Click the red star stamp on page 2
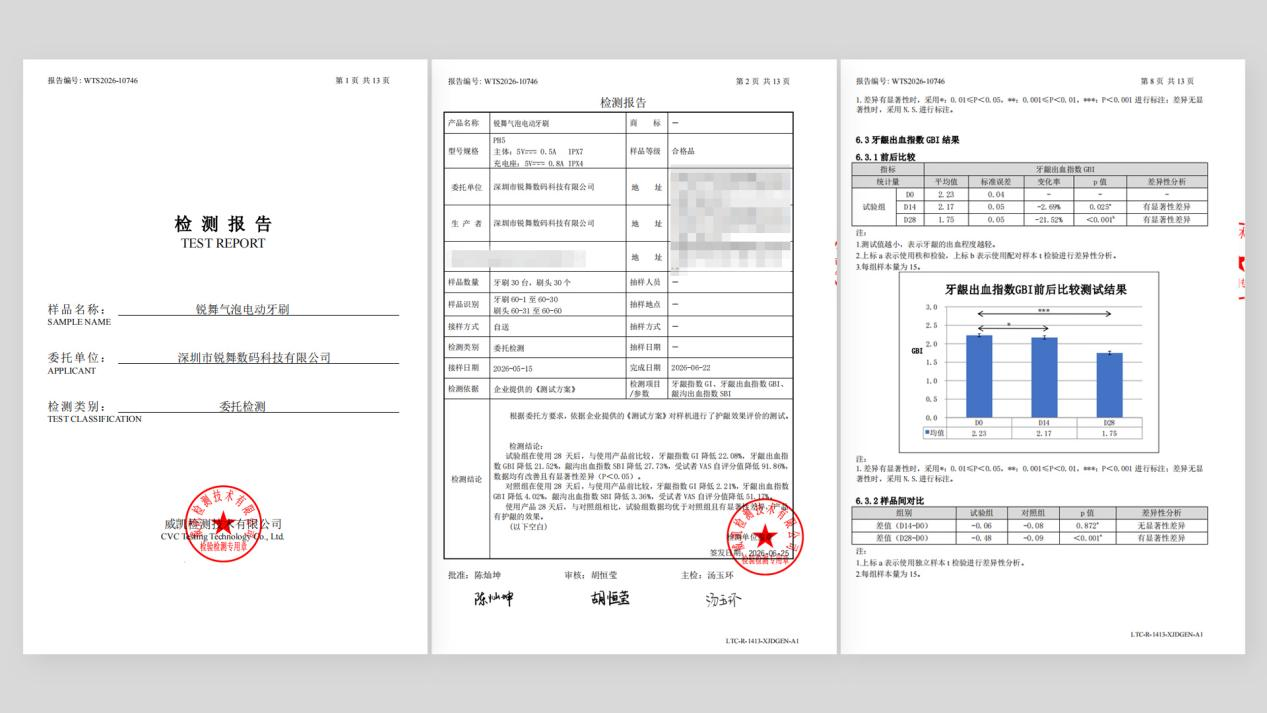 765,534
